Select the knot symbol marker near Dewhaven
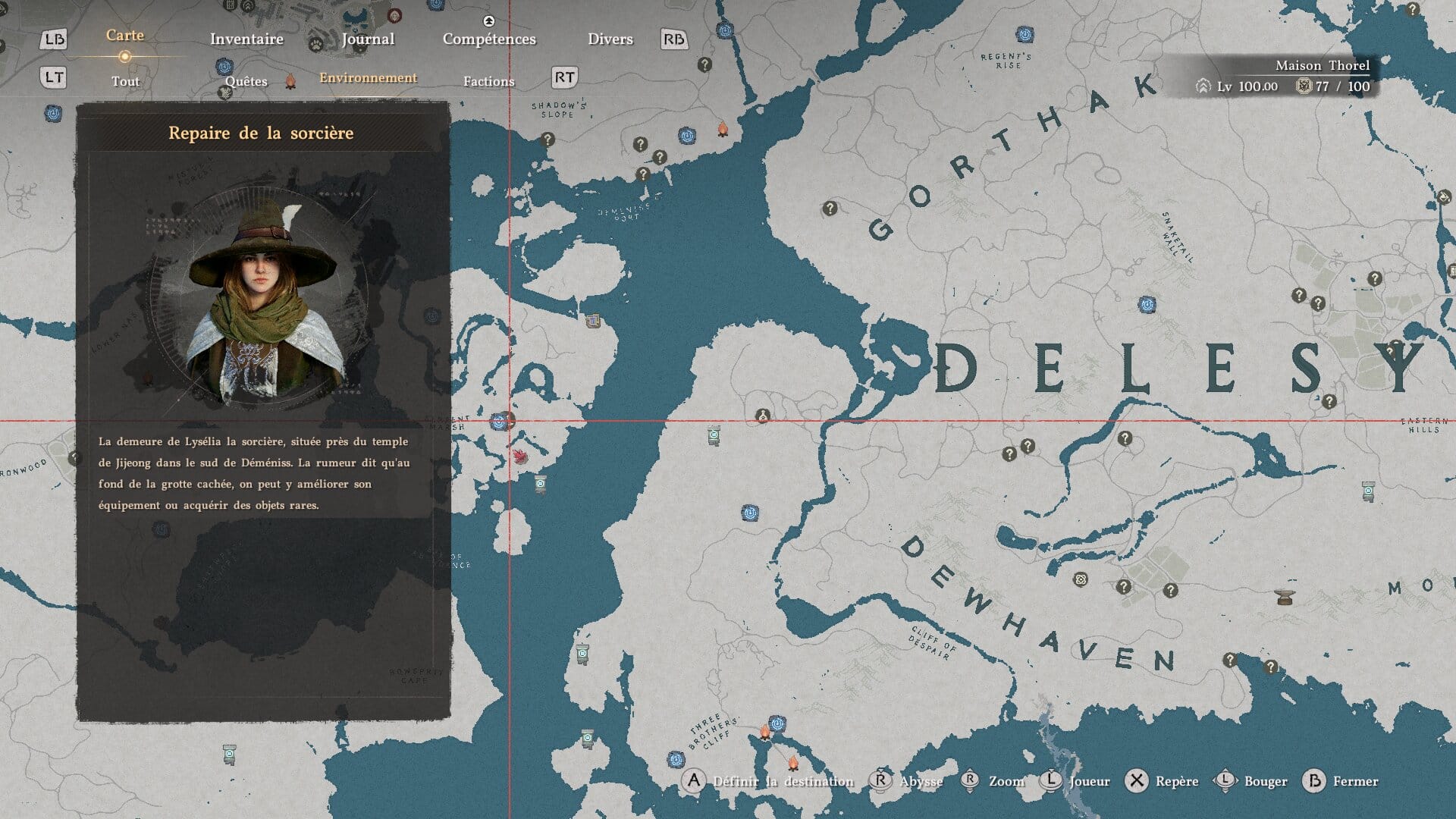This screenshot has height=819, width=1456. [x=1081, y=580]
